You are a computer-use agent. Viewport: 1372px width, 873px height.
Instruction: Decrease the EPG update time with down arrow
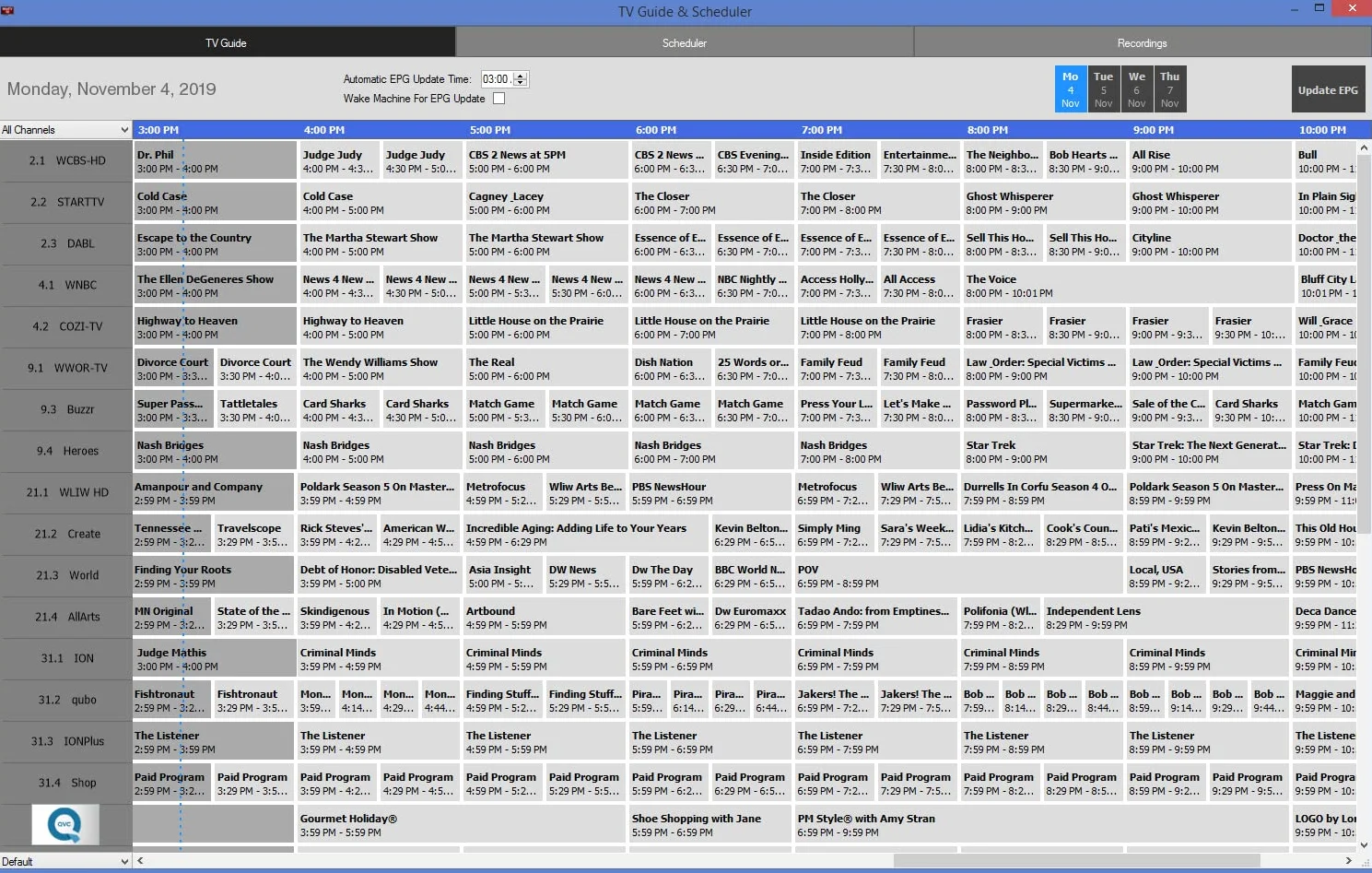(x=521, y=84)
